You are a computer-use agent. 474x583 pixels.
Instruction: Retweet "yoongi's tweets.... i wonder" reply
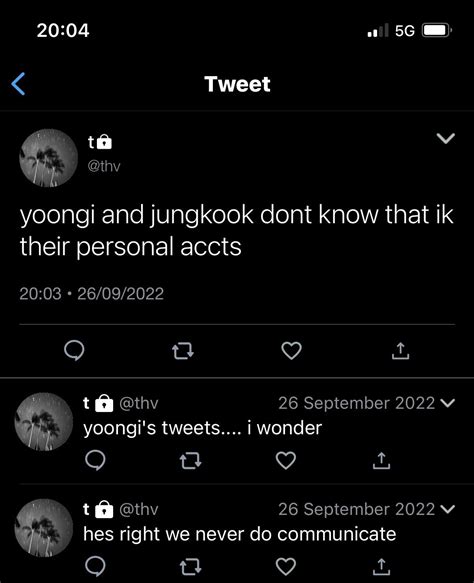[x=190, y=461]
